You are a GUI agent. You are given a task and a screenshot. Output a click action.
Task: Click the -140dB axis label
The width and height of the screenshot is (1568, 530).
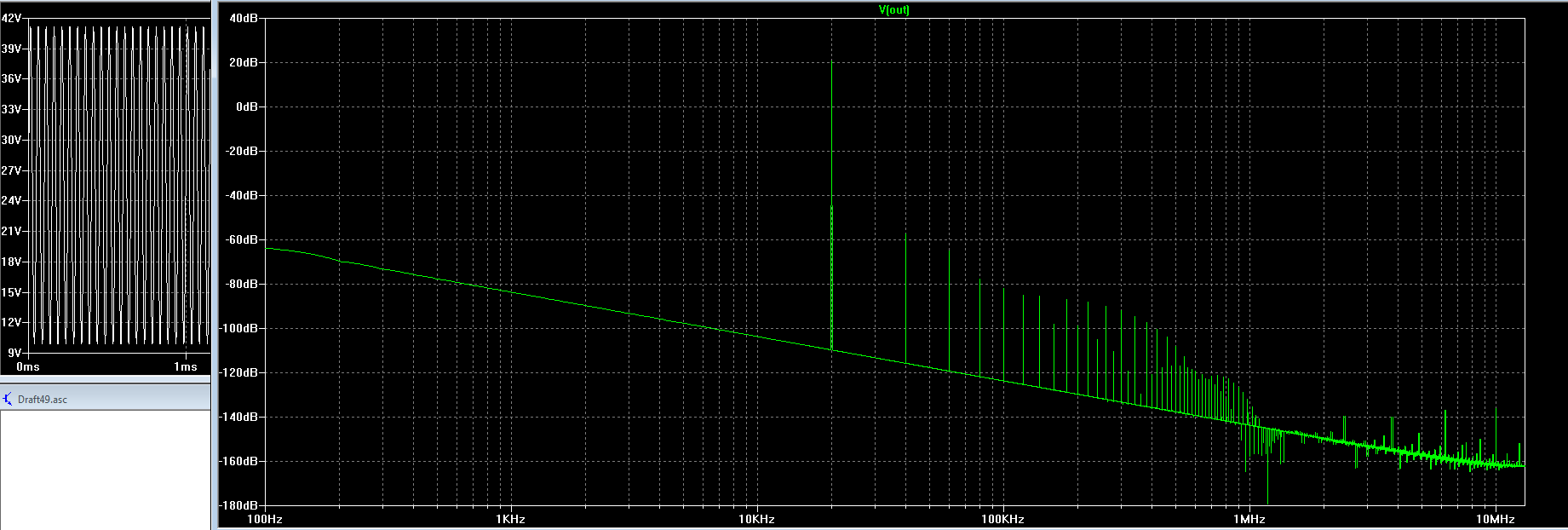click(x=239, y=418)
